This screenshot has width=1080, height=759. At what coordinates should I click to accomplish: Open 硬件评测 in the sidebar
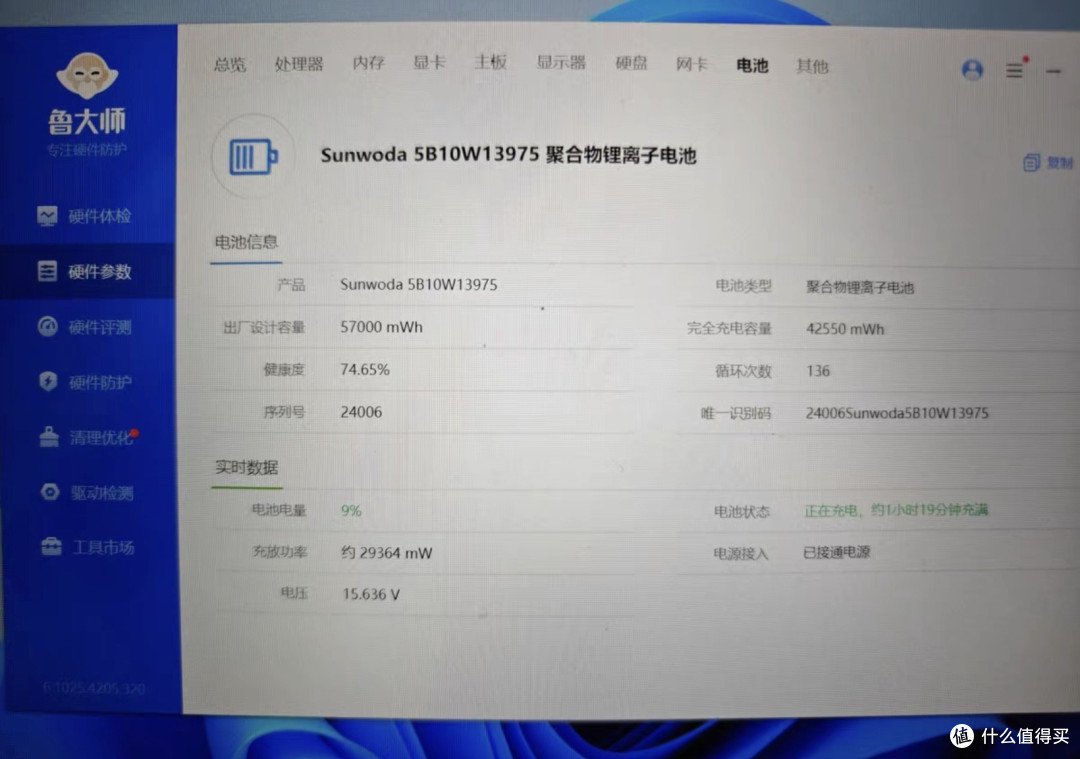click(x=85, y=326)
